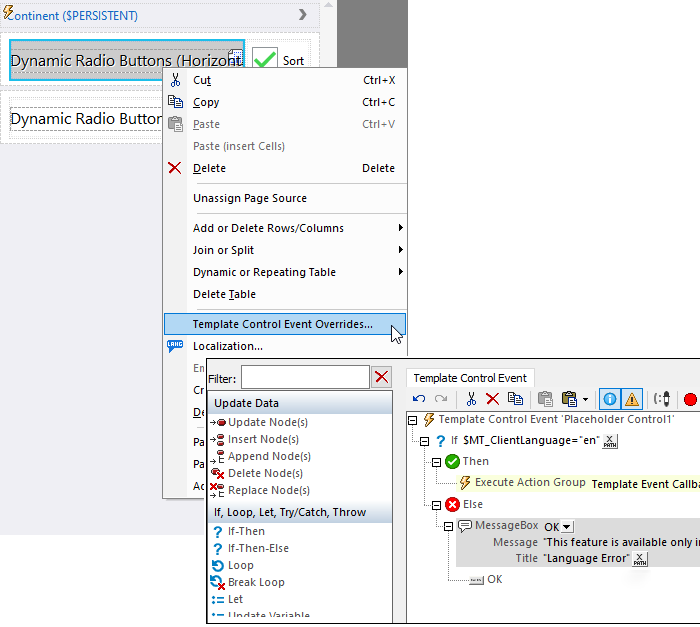This screenshot has width=700, height=627.
Task: Clear the filter with the red X button
Action: click(381, 377)
